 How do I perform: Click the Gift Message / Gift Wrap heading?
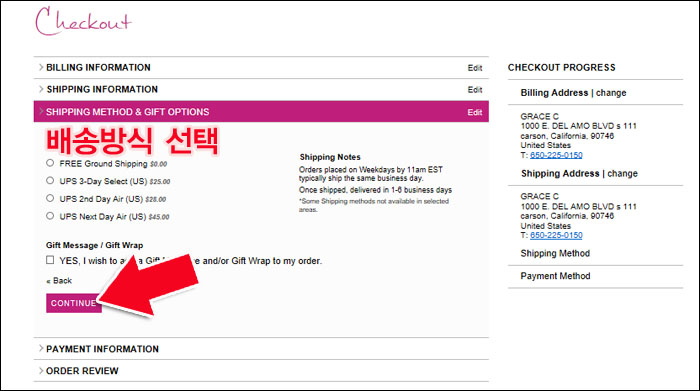tap(95, 245)
